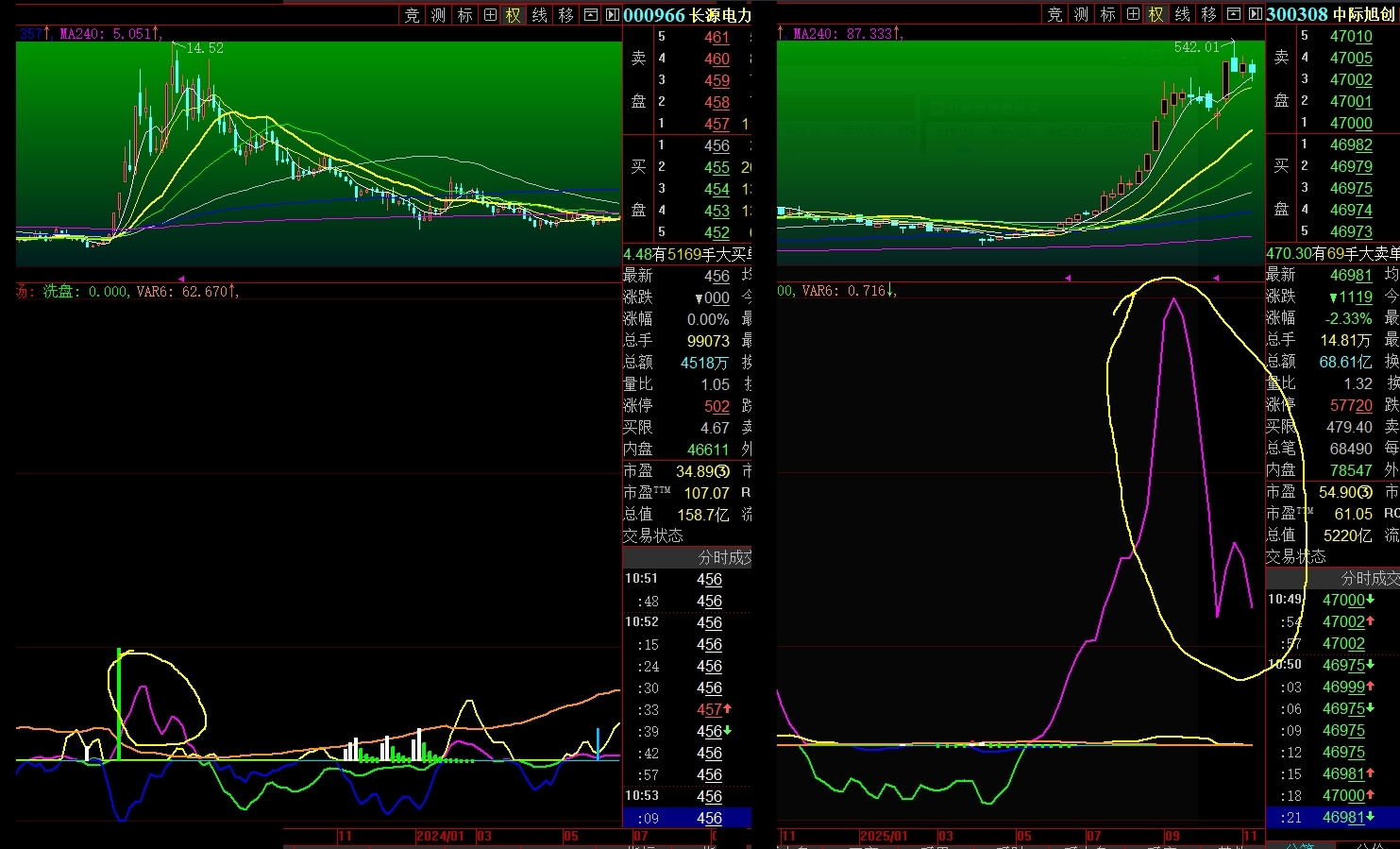Viewport: 1400px width, 849px height.
Task: Open the grid layout icon in the left chart toolbar
Action: click(490, 15)
